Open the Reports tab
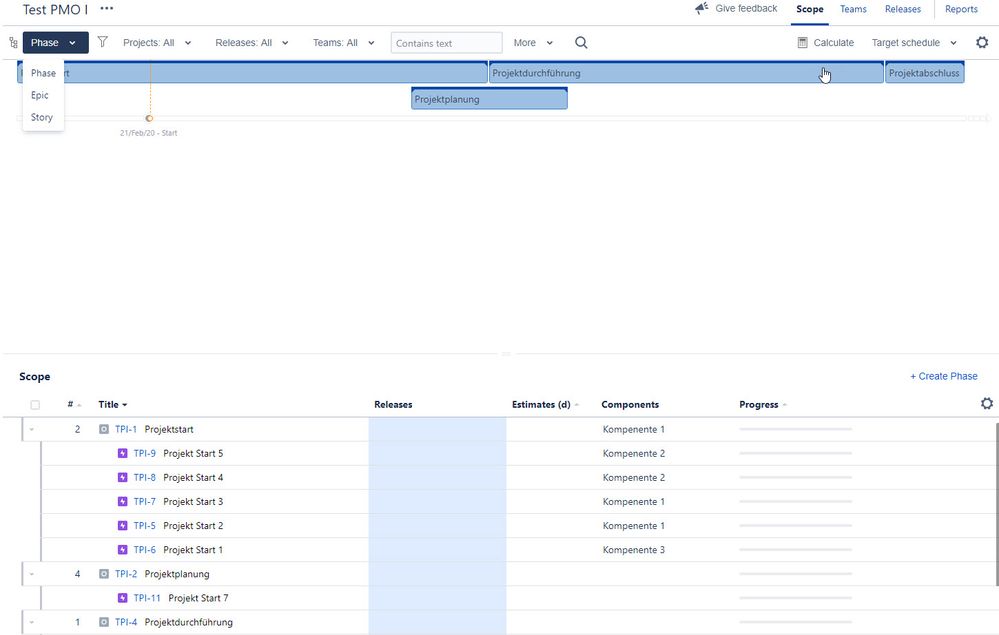The width and height of the screenshot is (999, 635). click(x=961, y=9)
